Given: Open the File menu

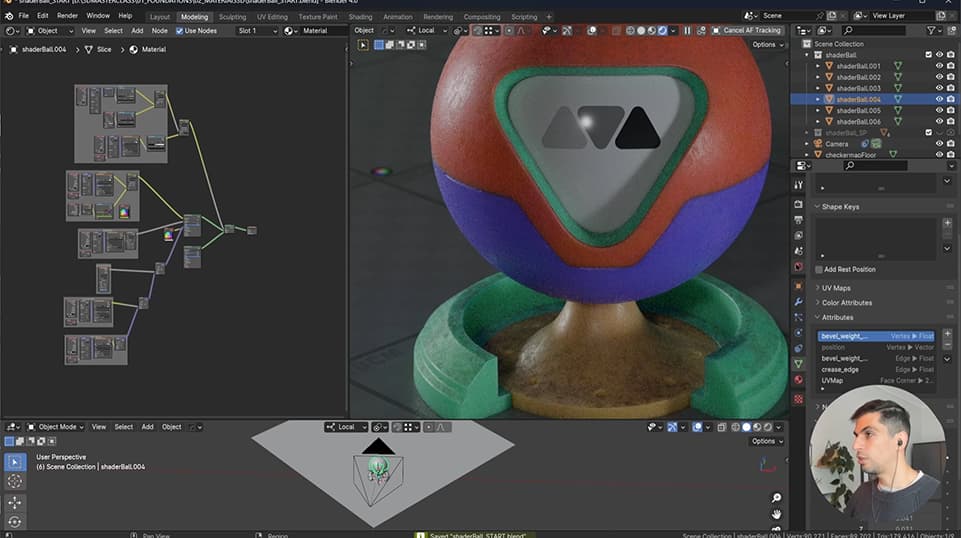Looking at the screenshot, I should (23, 16).
